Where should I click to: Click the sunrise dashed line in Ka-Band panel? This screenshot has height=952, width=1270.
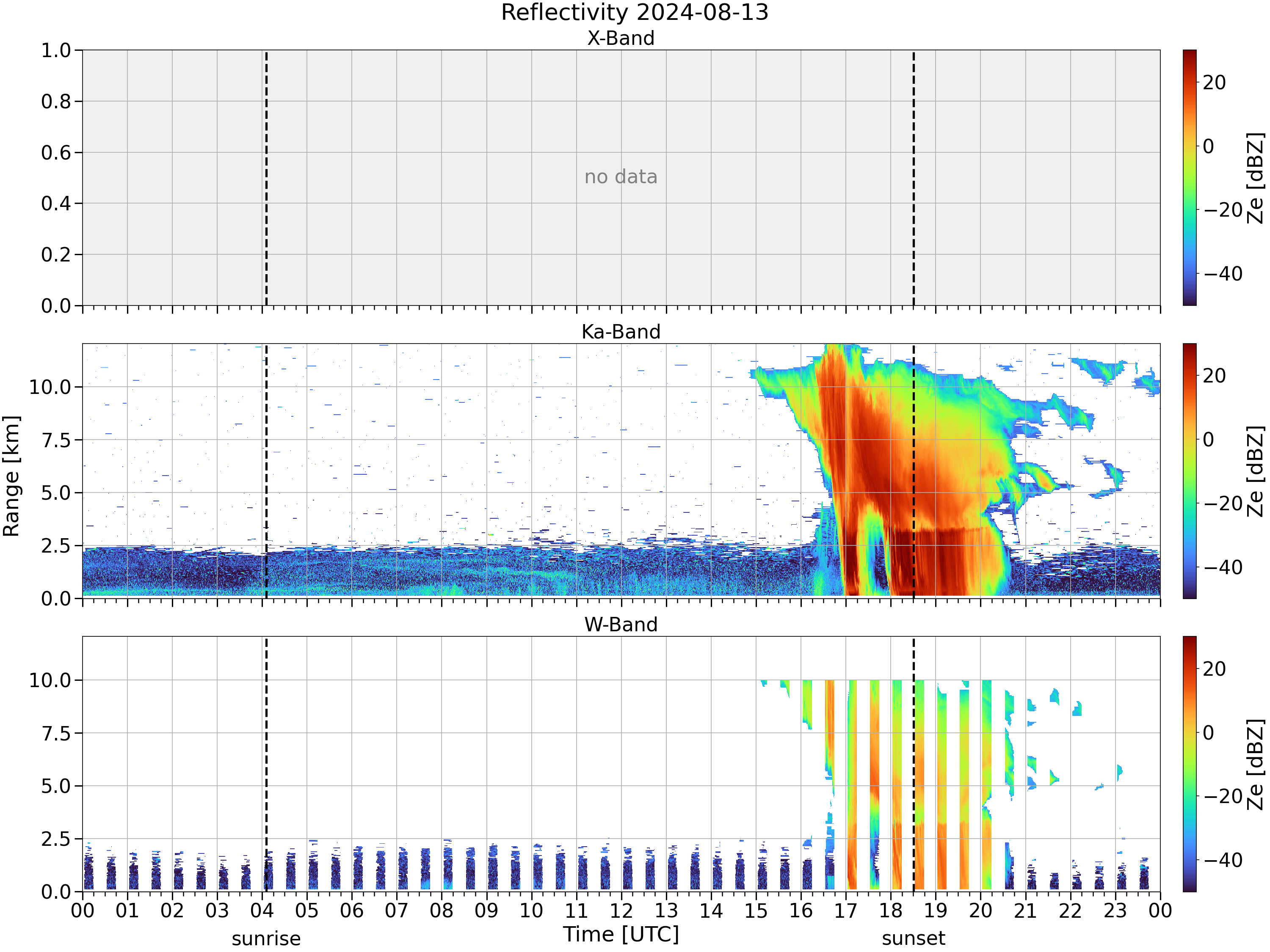(266, 471)
